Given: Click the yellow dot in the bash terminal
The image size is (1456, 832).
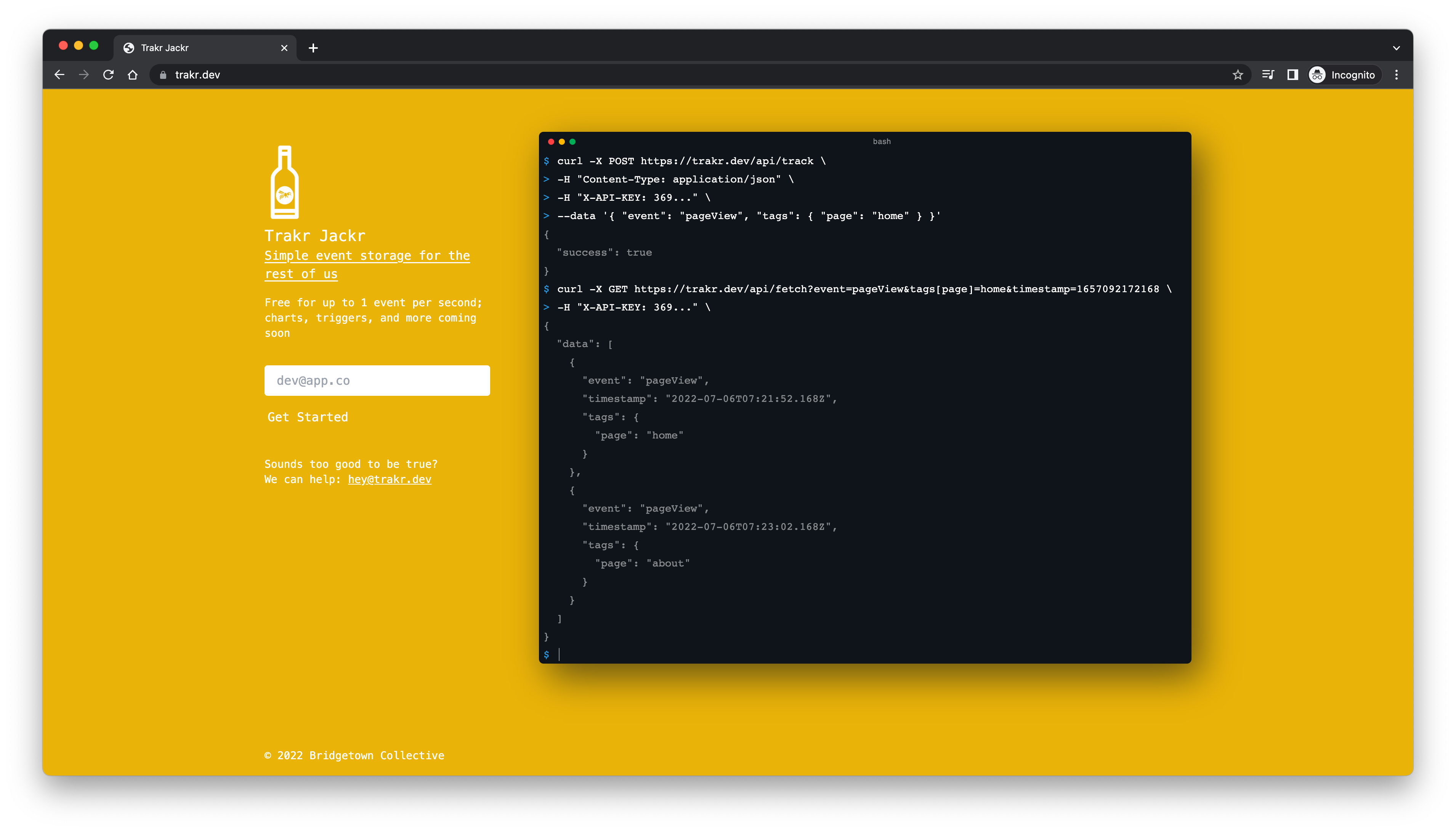Looking at the screenshot, I should pos(562,142).
